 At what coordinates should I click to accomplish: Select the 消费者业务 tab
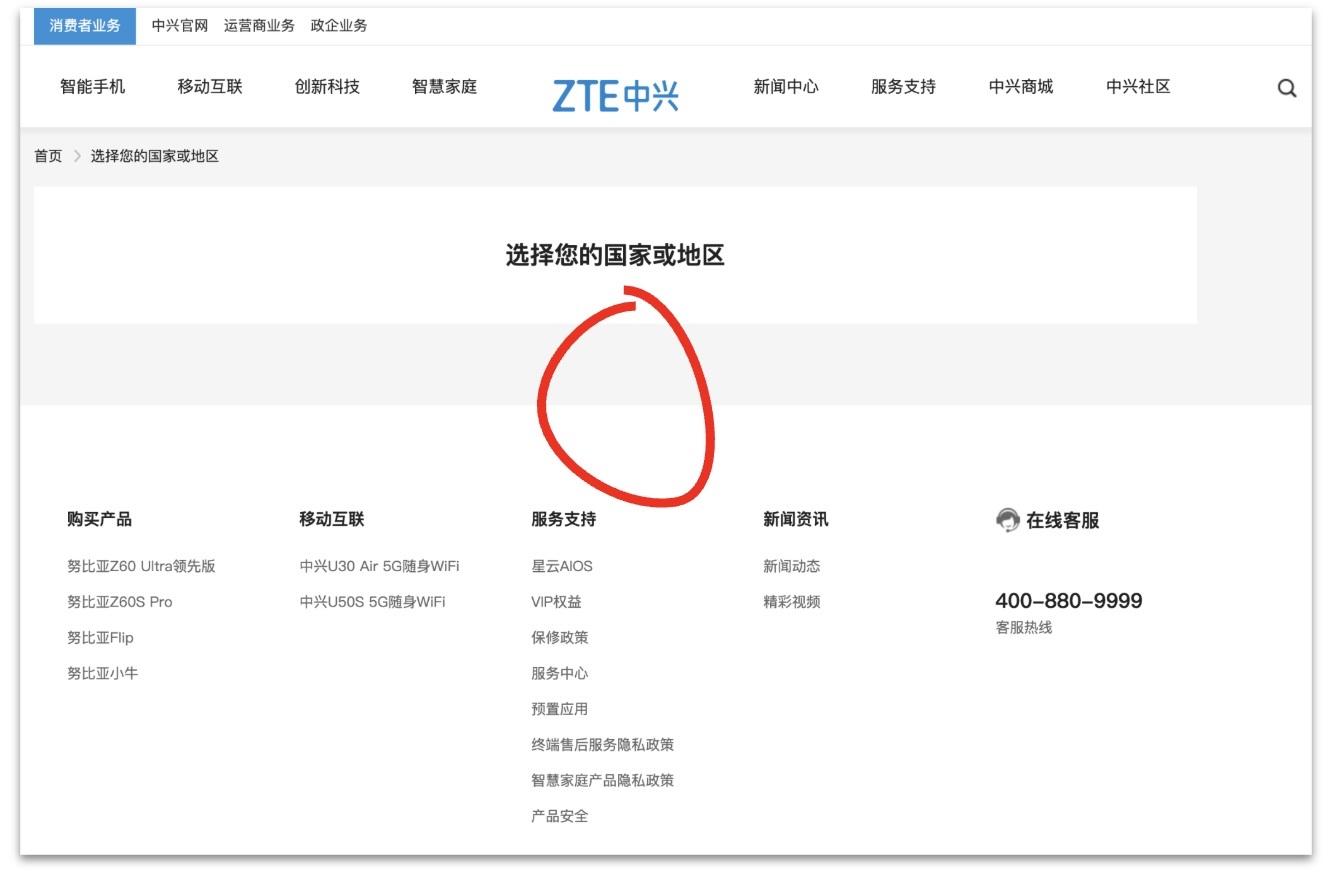tap(85, 26)
